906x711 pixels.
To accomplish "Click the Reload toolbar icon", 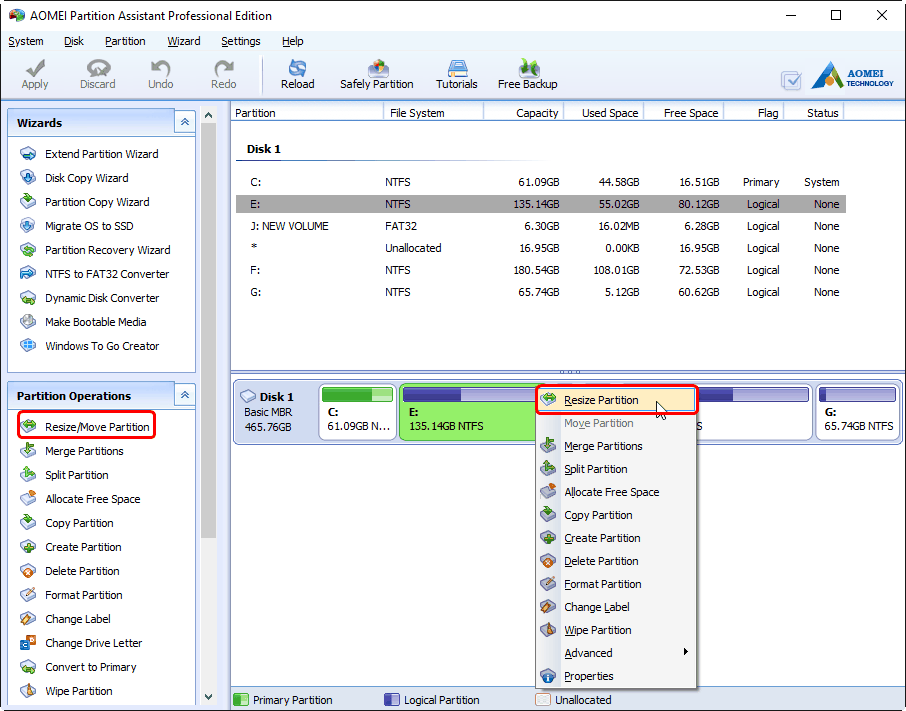I will [298, 74].
